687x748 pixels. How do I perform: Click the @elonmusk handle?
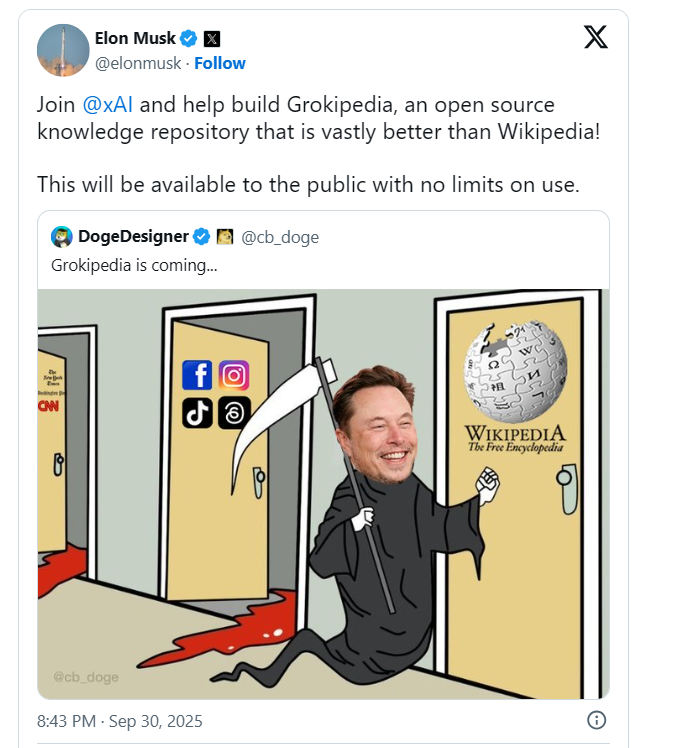point(138,63)
